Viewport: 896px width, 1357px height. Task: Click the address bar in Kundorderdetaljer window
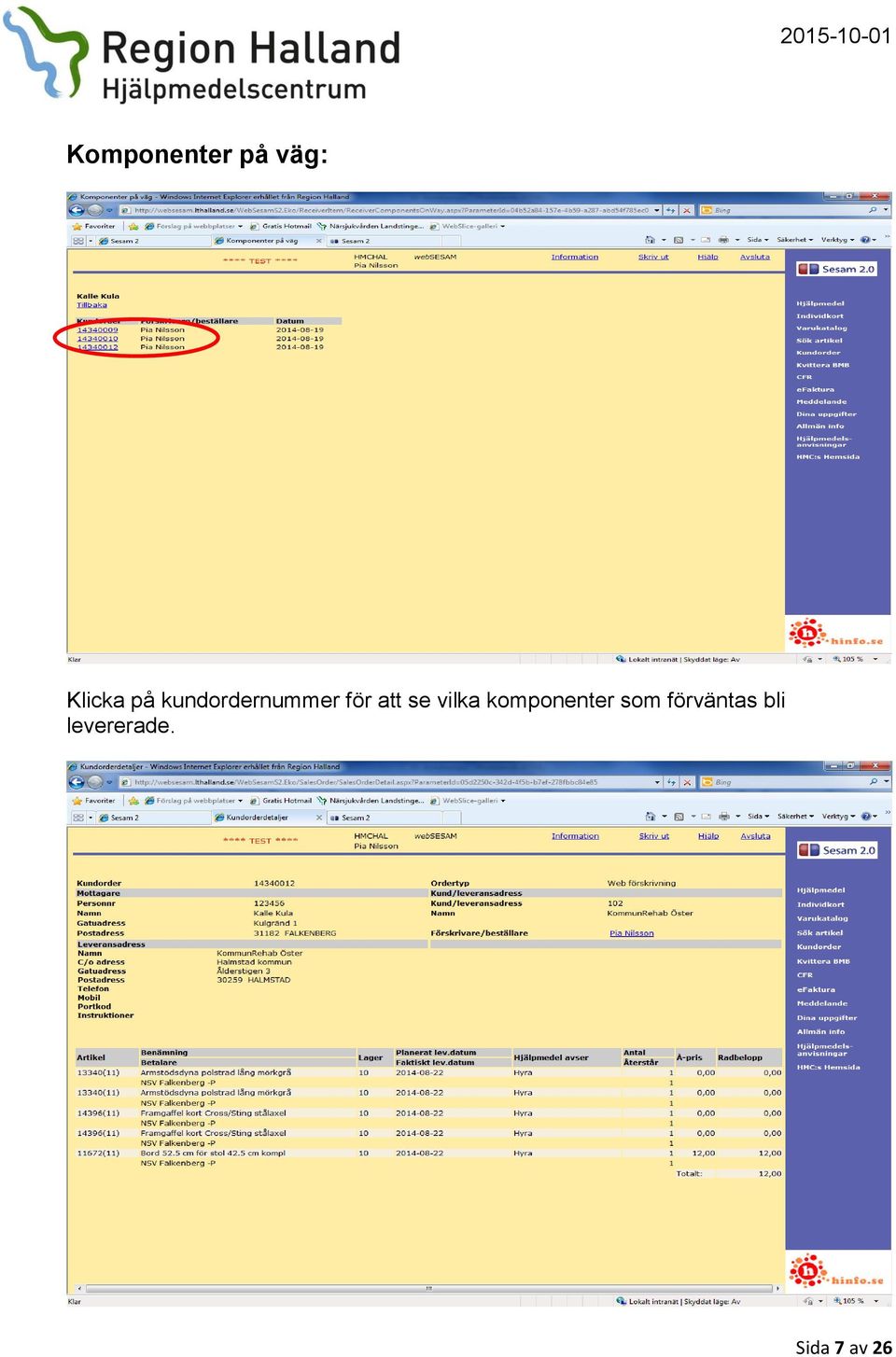tap(390, 782)
